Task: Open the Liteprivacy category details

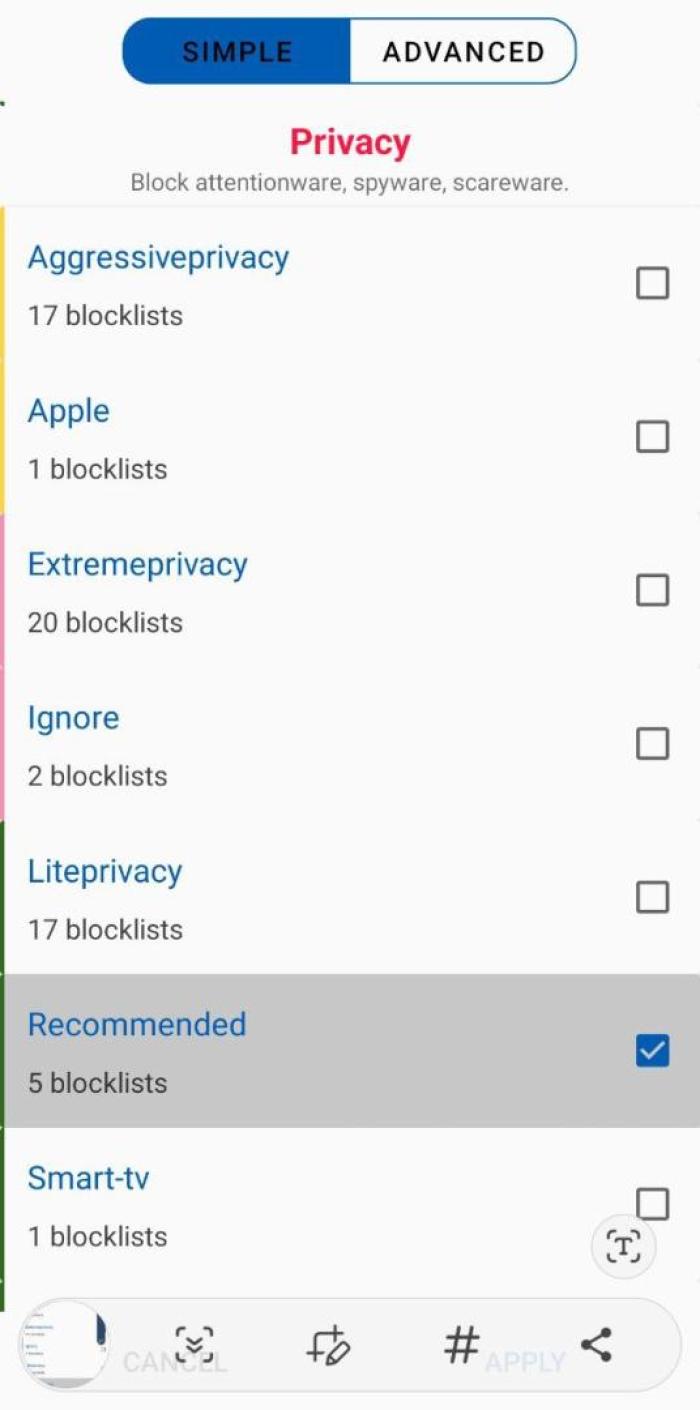Action: click(x=105, y=871)
